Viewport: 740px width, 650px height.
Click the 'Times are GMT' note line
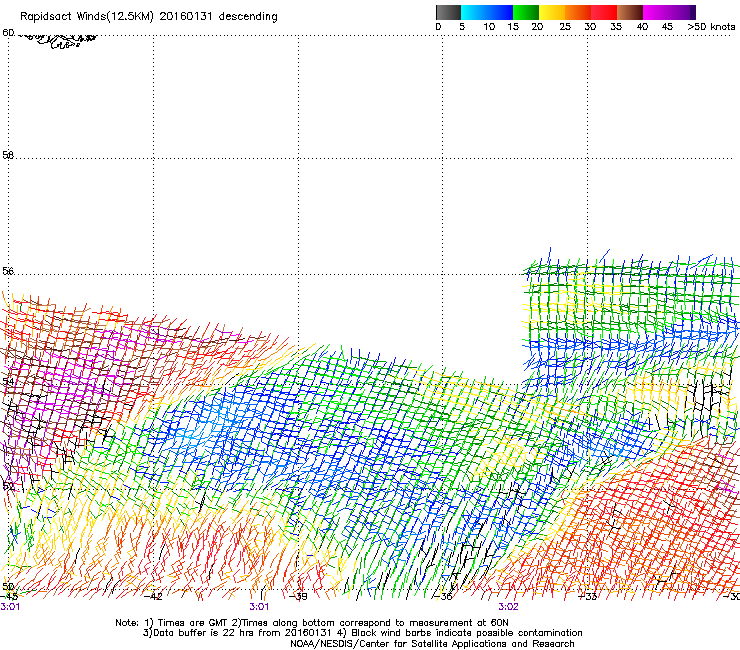pyautogui.click(x=311, y=623)
